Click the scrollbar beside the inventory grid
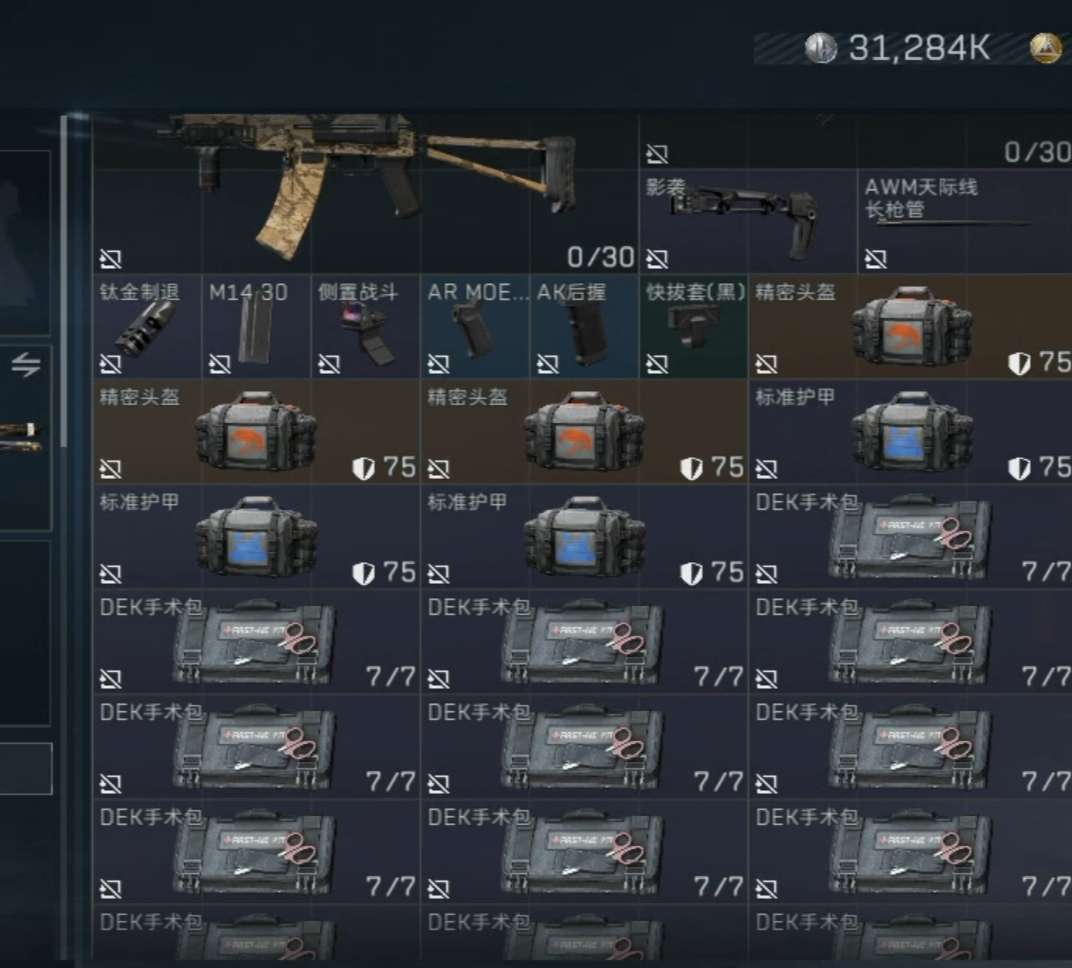 (x=64, y=282)
